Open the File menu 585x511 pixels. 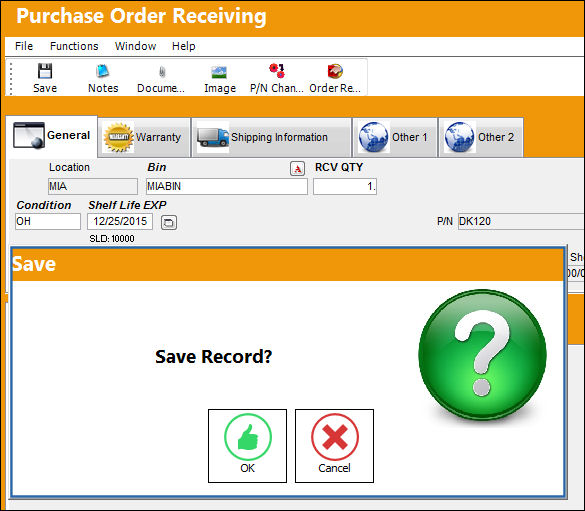[24, 46]
